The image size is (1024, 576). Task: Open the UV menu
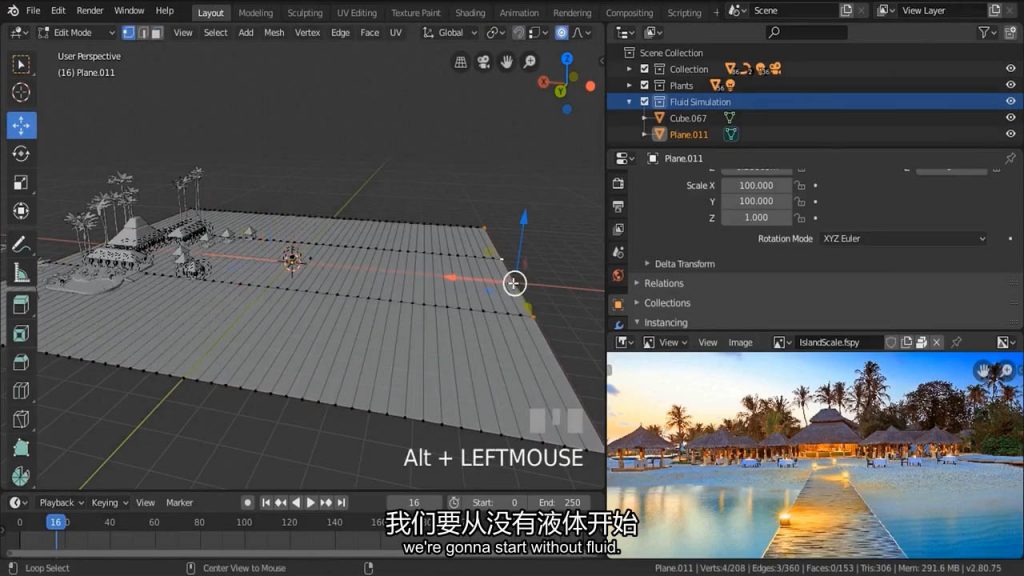point(396,33)
